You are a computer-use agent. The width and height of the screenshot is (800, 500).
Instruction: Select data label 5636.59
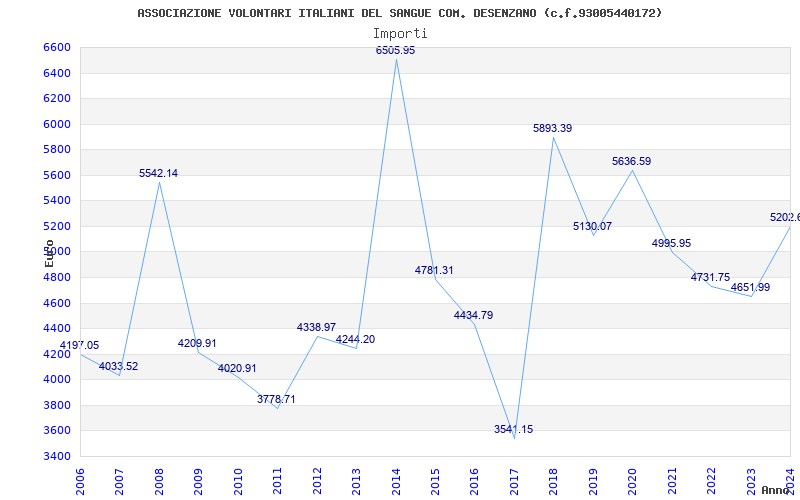tap(632, 161)
